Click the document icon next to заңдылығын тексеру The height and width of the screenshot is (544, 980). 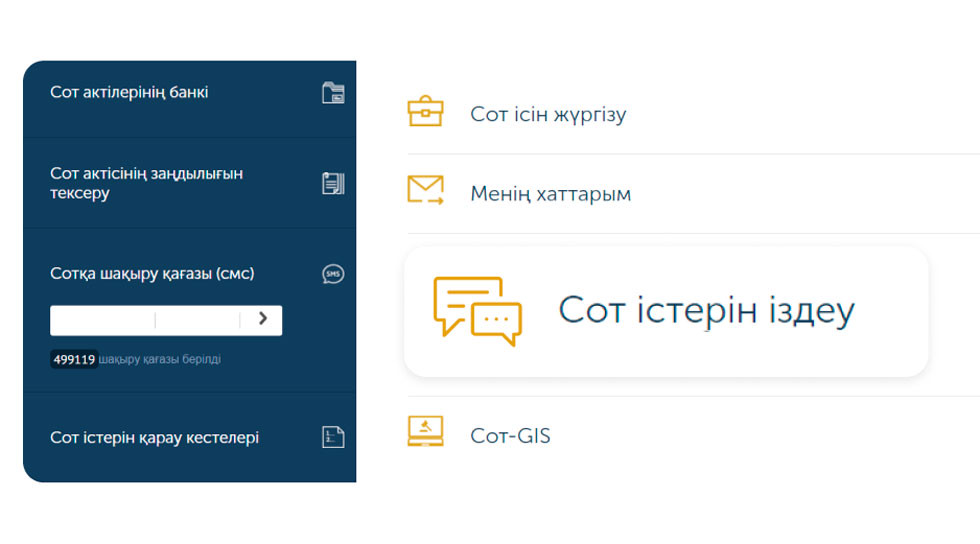tap(333, 183)
